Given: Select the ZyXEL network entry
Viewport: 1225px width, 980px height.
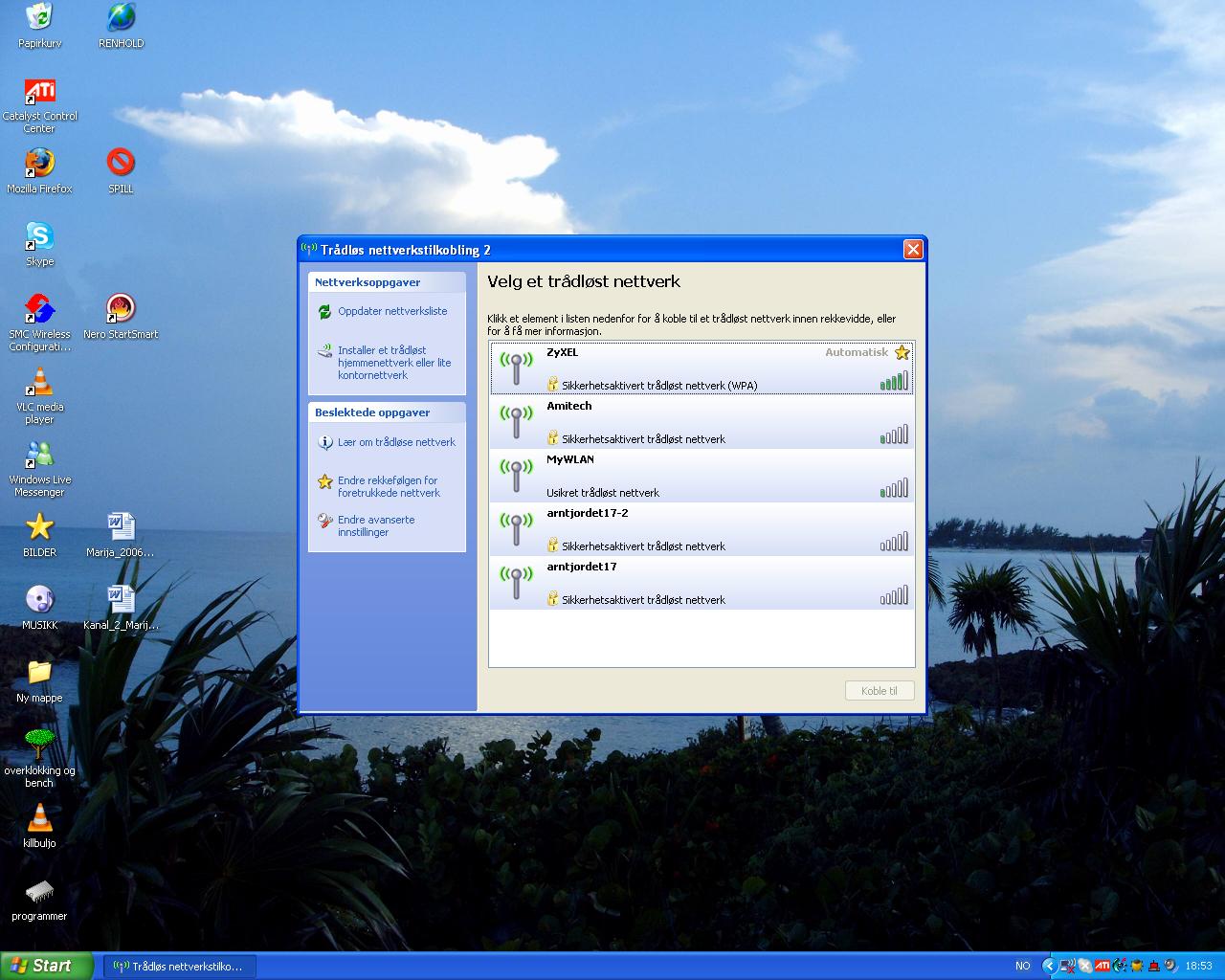Looking at the screenshot, I should point(702,368).
